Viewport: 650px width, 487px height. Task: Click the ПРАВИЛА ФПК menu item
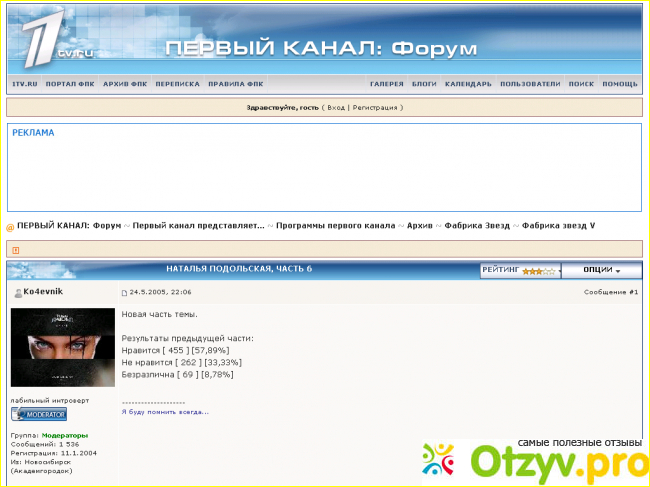[x=235, y=84]
